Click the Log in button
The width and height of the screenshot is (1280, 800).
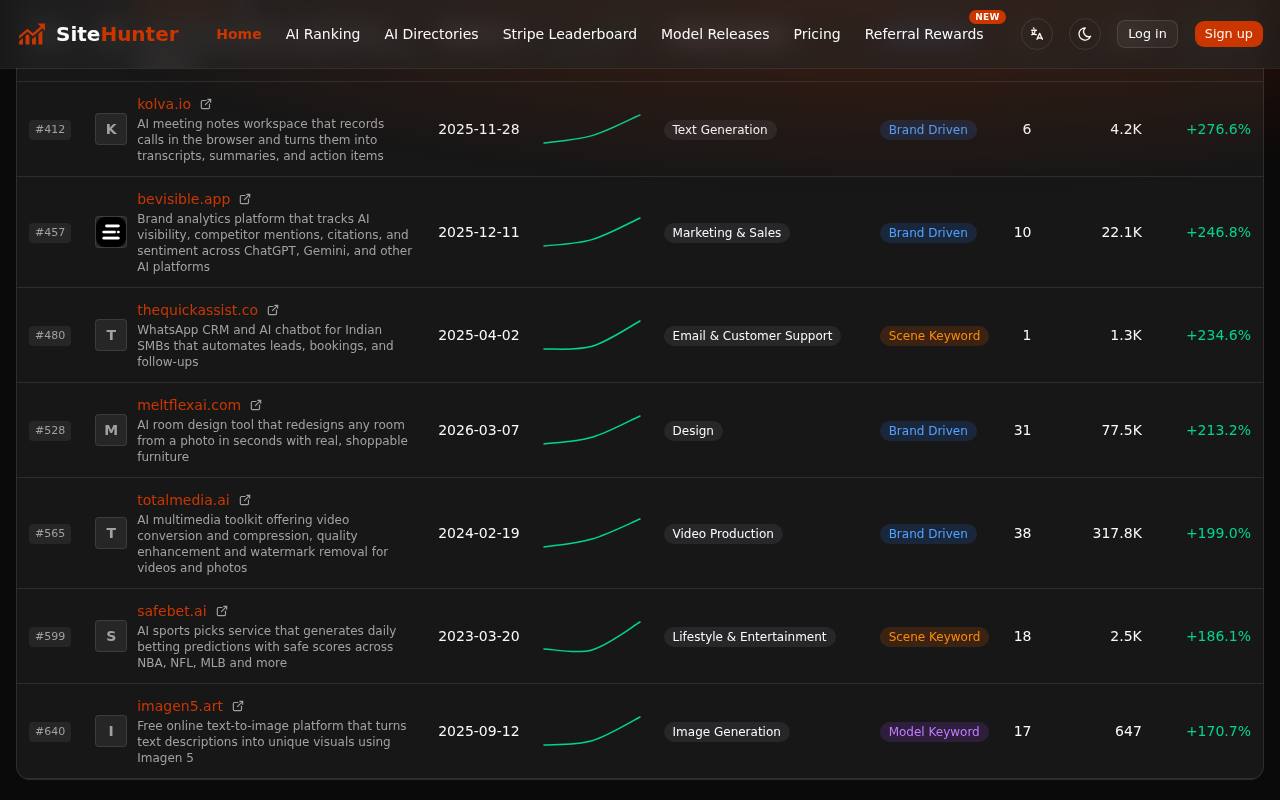(1147, 34)
